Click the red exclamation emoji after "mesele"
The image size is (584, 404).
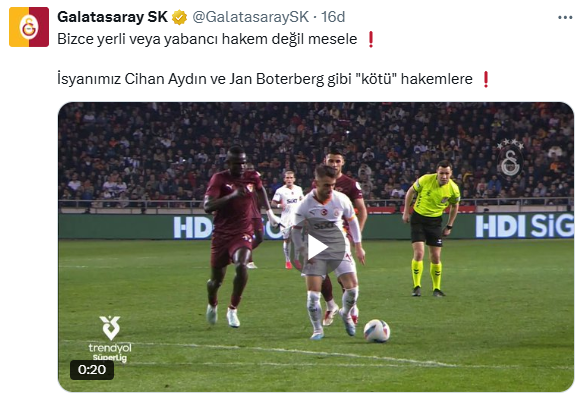[x=371, y=39]
